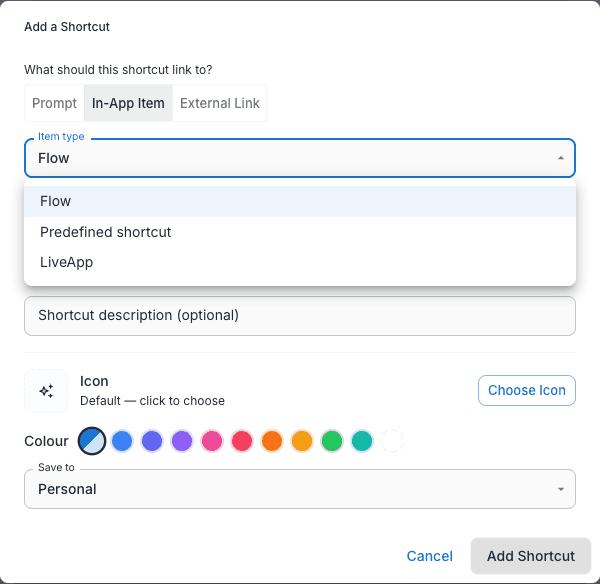Select the pink colour swatch
Viewport: 600px width, 584px height.
pyautogui.click(x=212, y=441)
